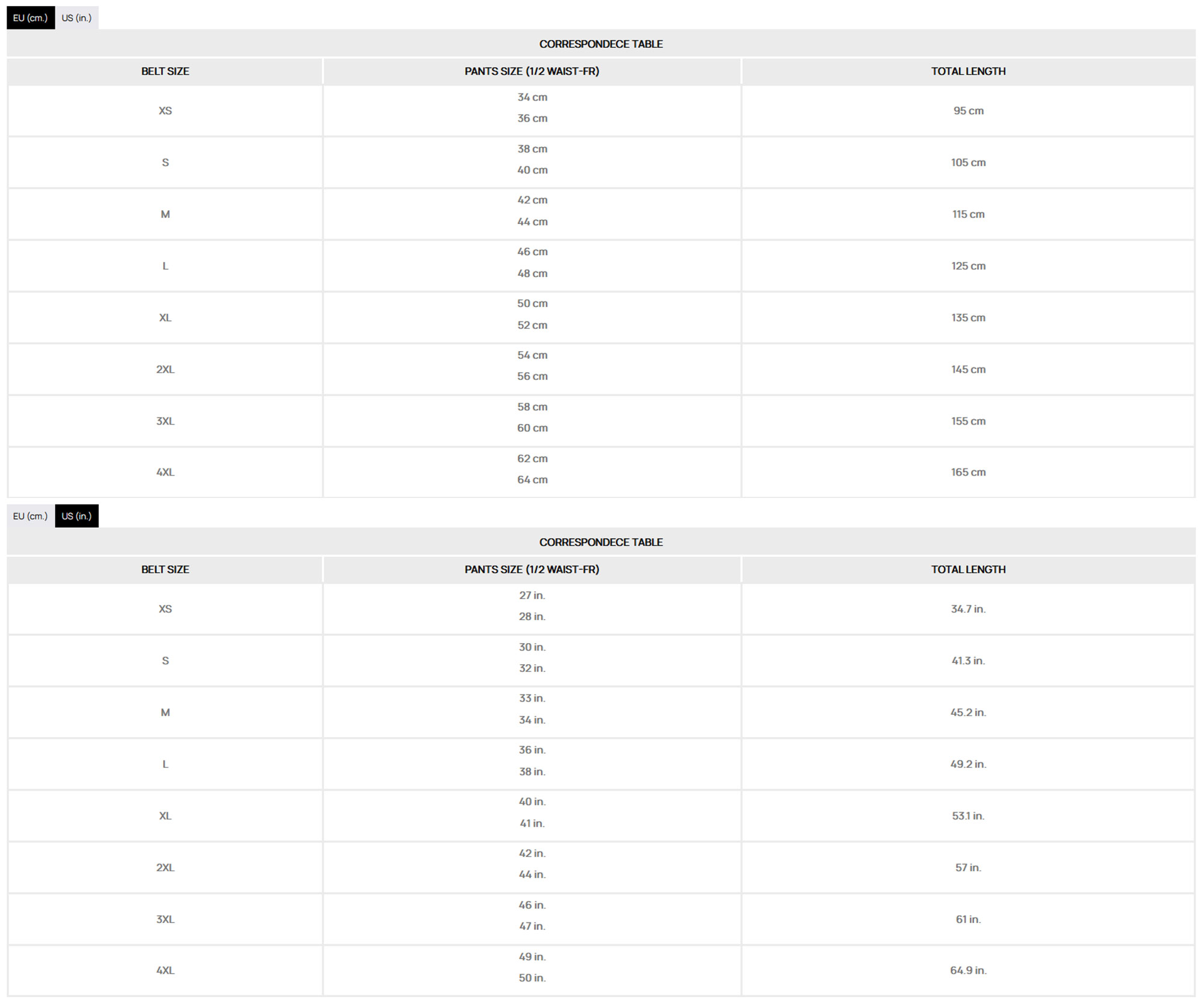Click the 125 cm total length cell

(968, 266)
